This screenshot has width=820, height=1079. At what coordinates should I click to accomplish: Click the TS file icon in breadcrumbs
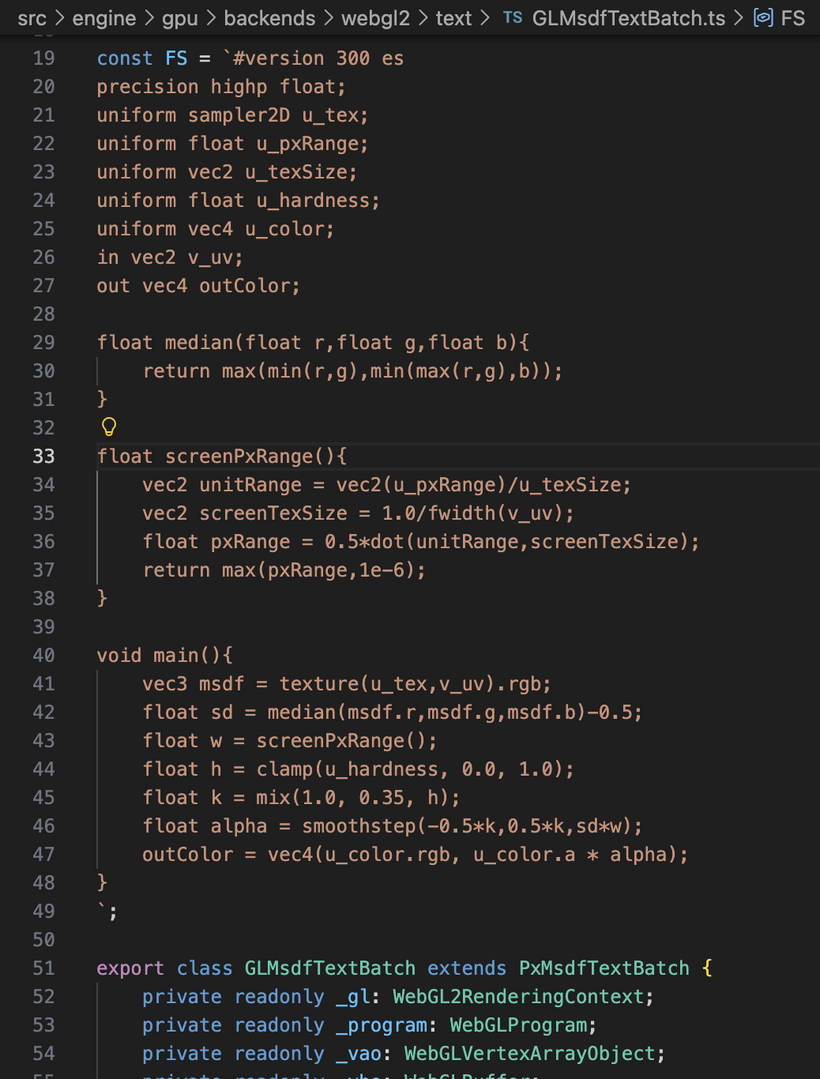coord(512,18)
